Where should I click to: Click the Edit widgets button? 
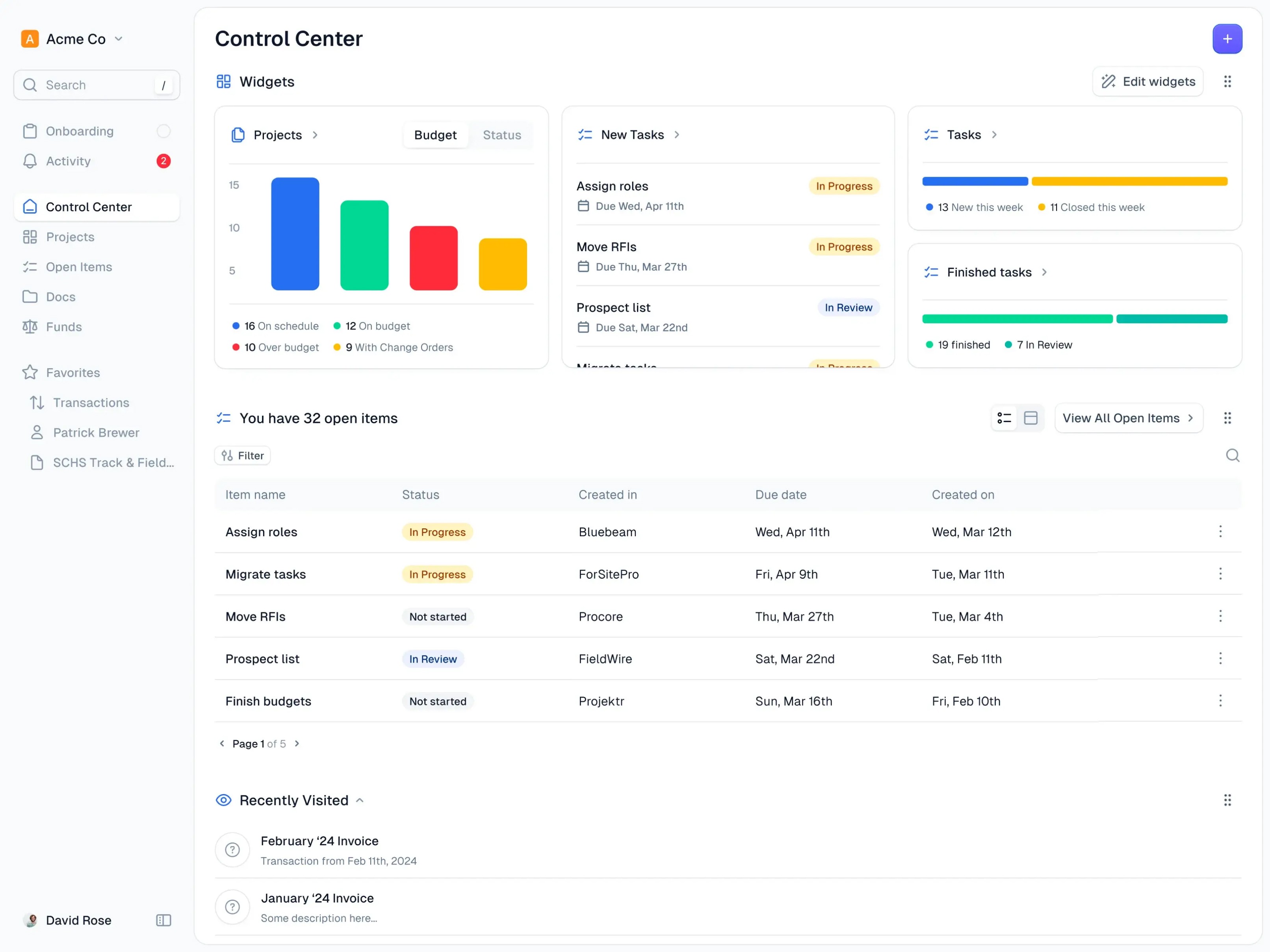[x=1148, y=81]
